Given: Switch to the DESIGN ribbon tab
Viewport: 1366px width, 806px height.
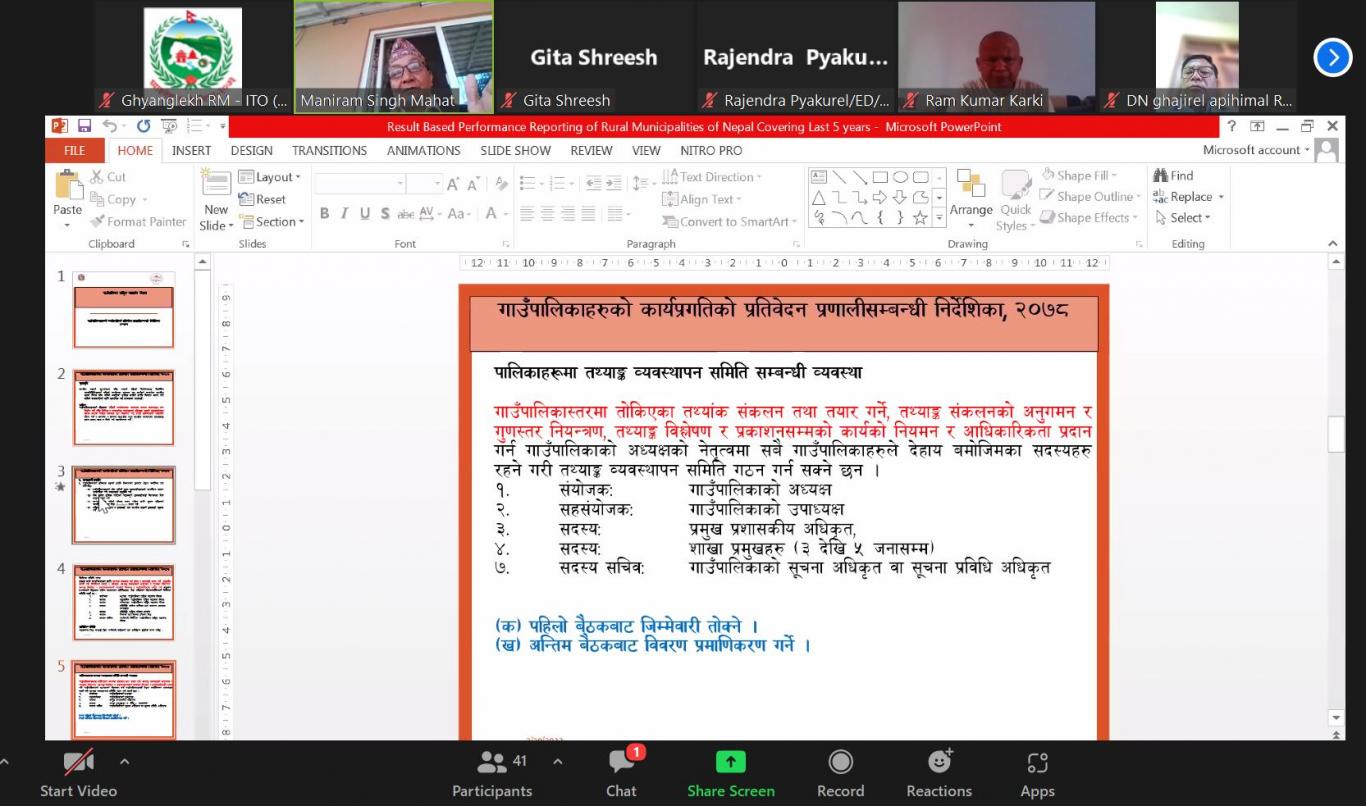Looking at the screenshot, I should click(x=251, y=151).
